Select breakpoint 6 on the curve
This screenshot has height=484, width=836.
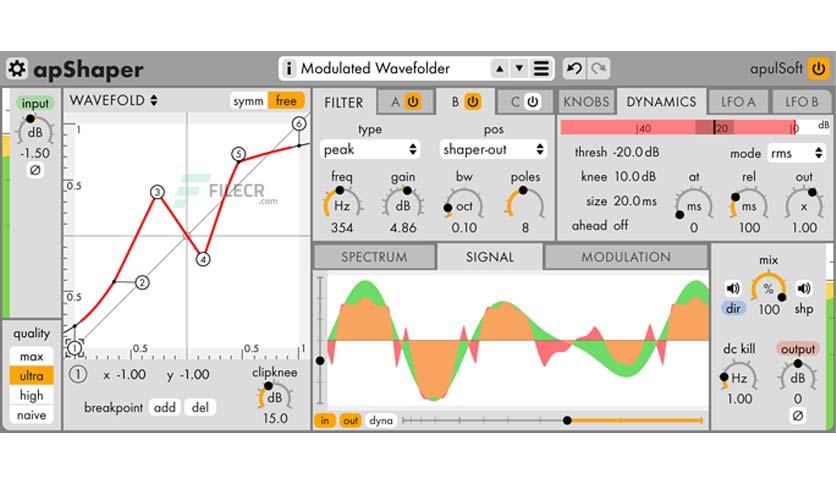point(299,124)
